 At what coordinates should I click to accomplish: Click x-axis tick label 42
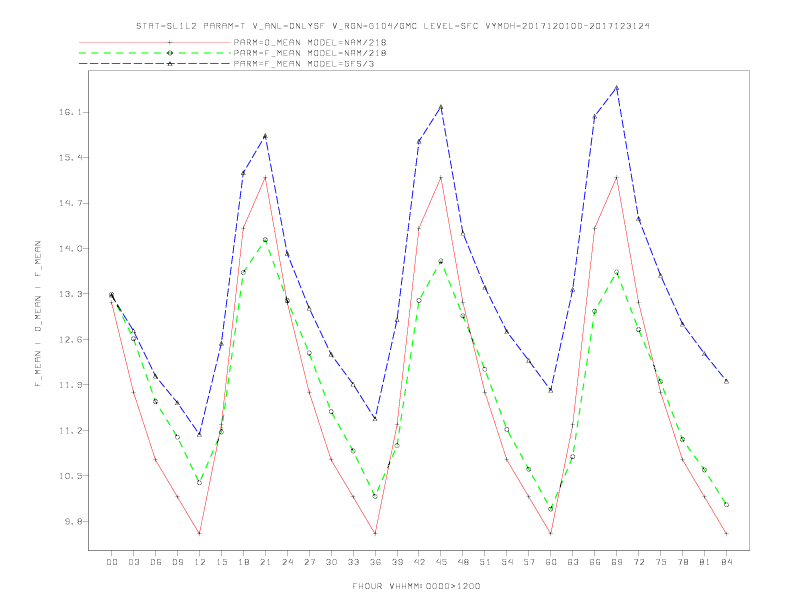419,562
